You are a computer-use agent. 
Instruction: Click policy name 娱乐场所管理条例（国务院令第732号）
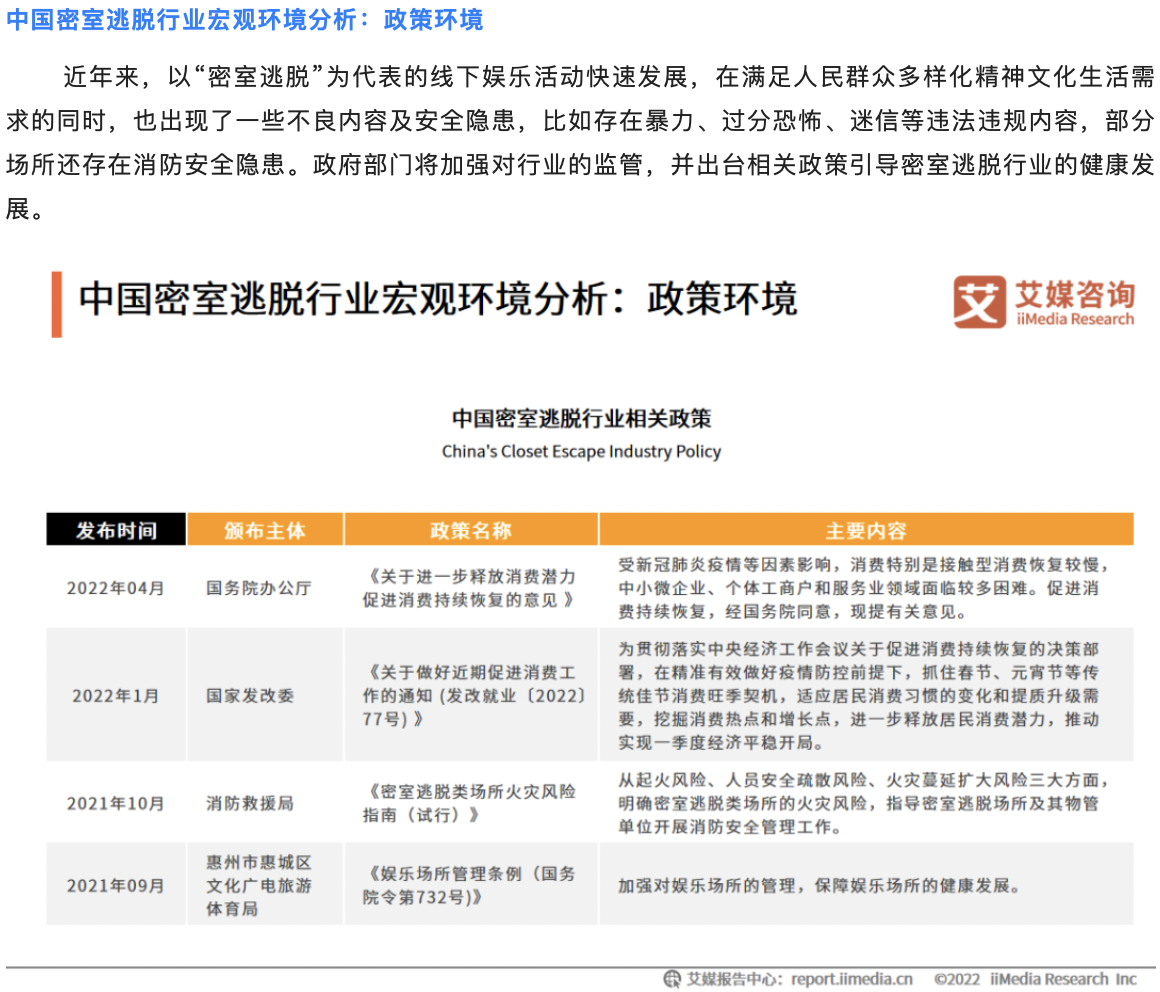pyautogui.click(x=469, y=885)
